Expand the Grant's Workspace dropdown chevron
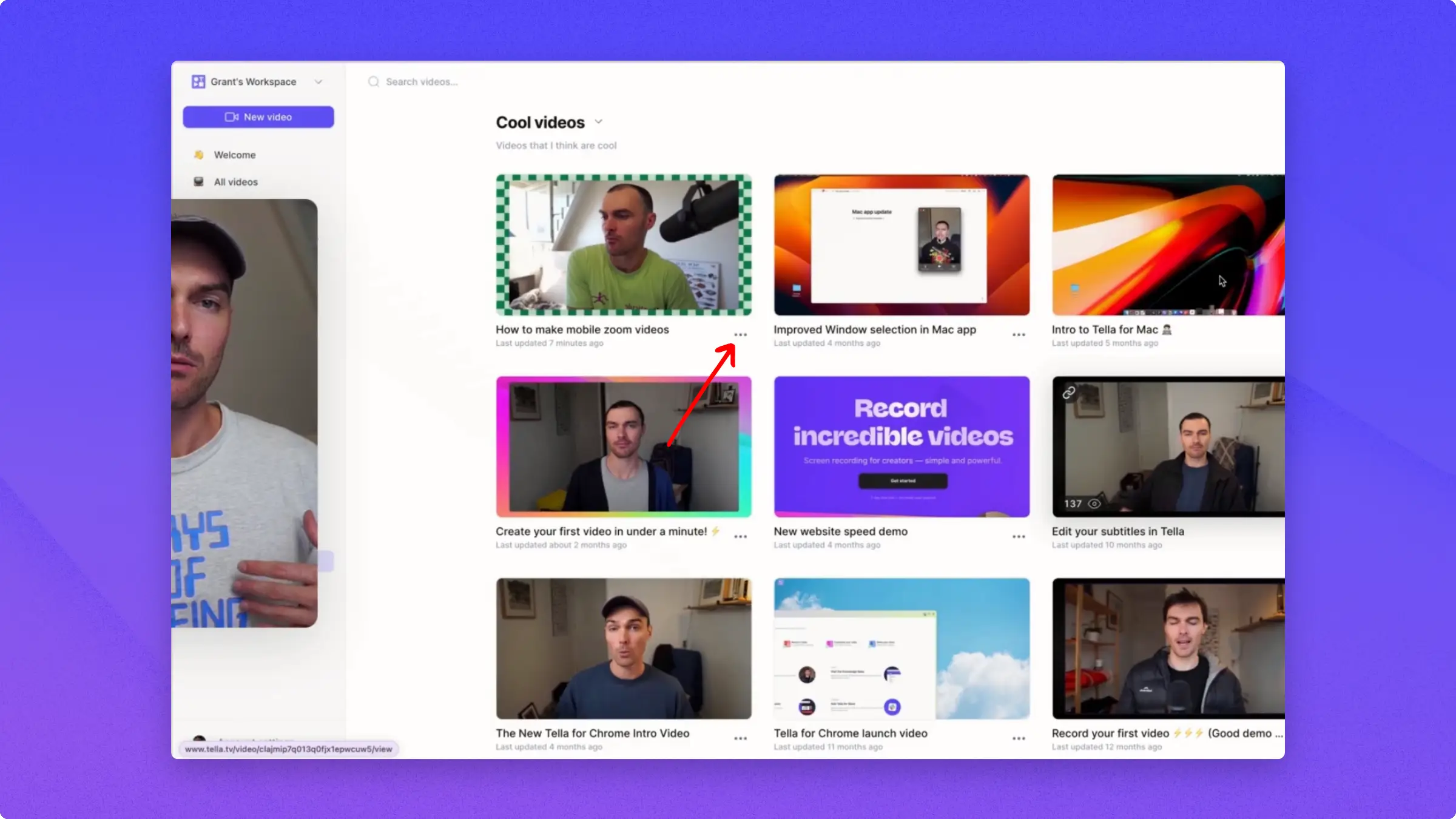Screen dimensions: 1456x819 [x=318, y=82]
